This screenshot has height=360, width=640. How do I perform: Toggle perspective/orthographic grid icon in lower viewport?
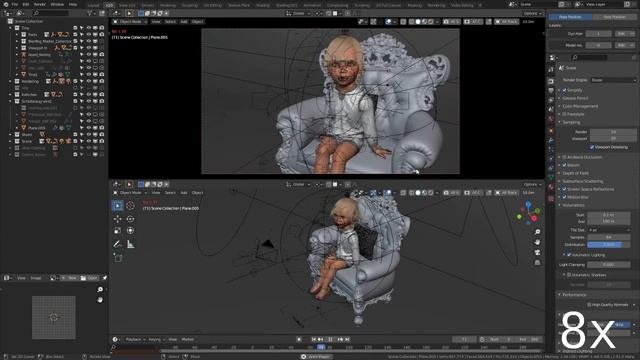[537, 262]
